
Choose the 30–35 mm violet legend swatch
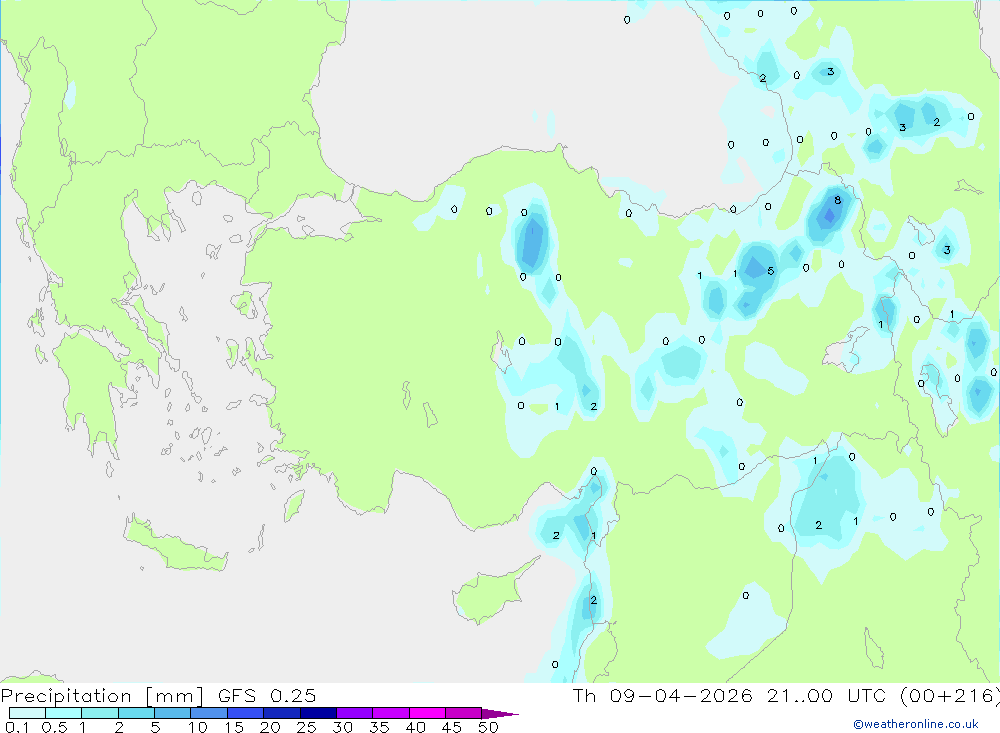(355, 713)
